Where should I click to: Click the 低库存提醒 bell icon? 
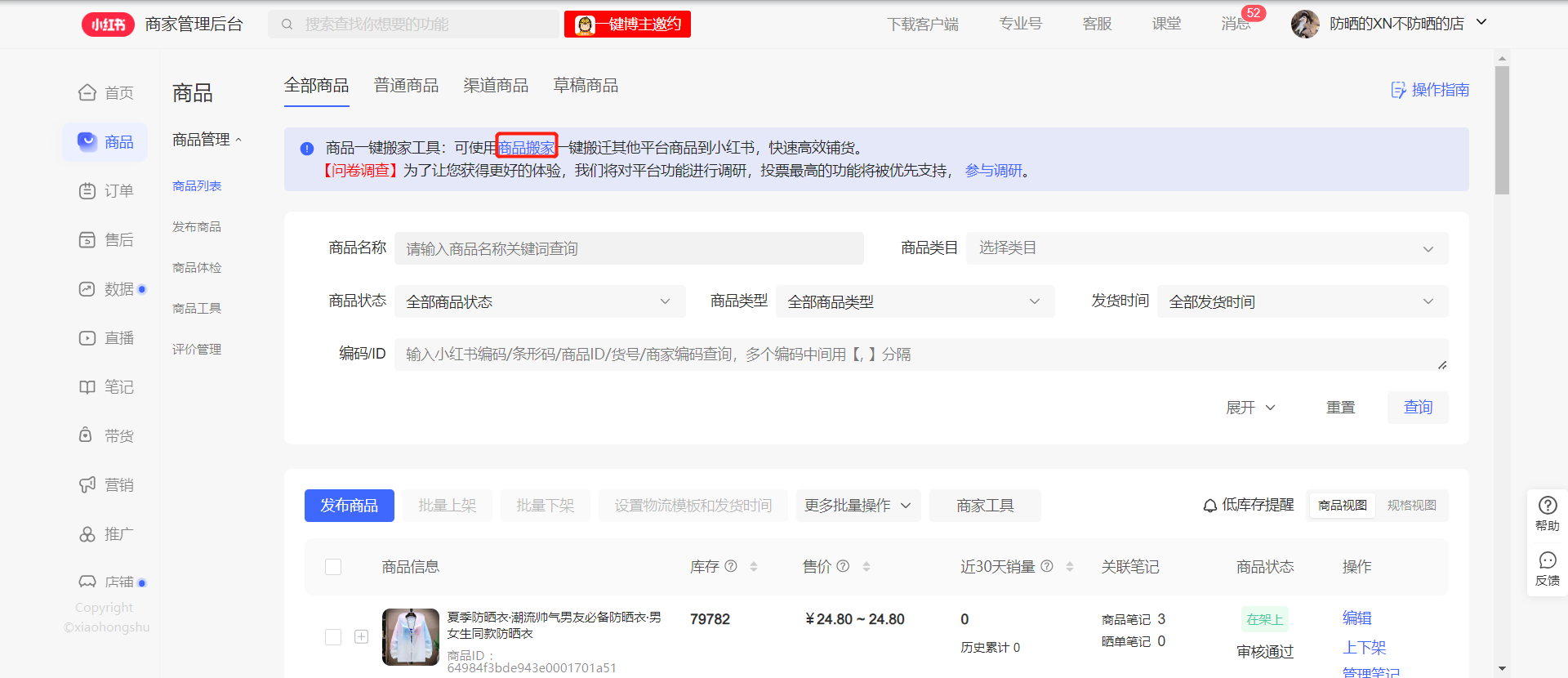(1209, 506)
